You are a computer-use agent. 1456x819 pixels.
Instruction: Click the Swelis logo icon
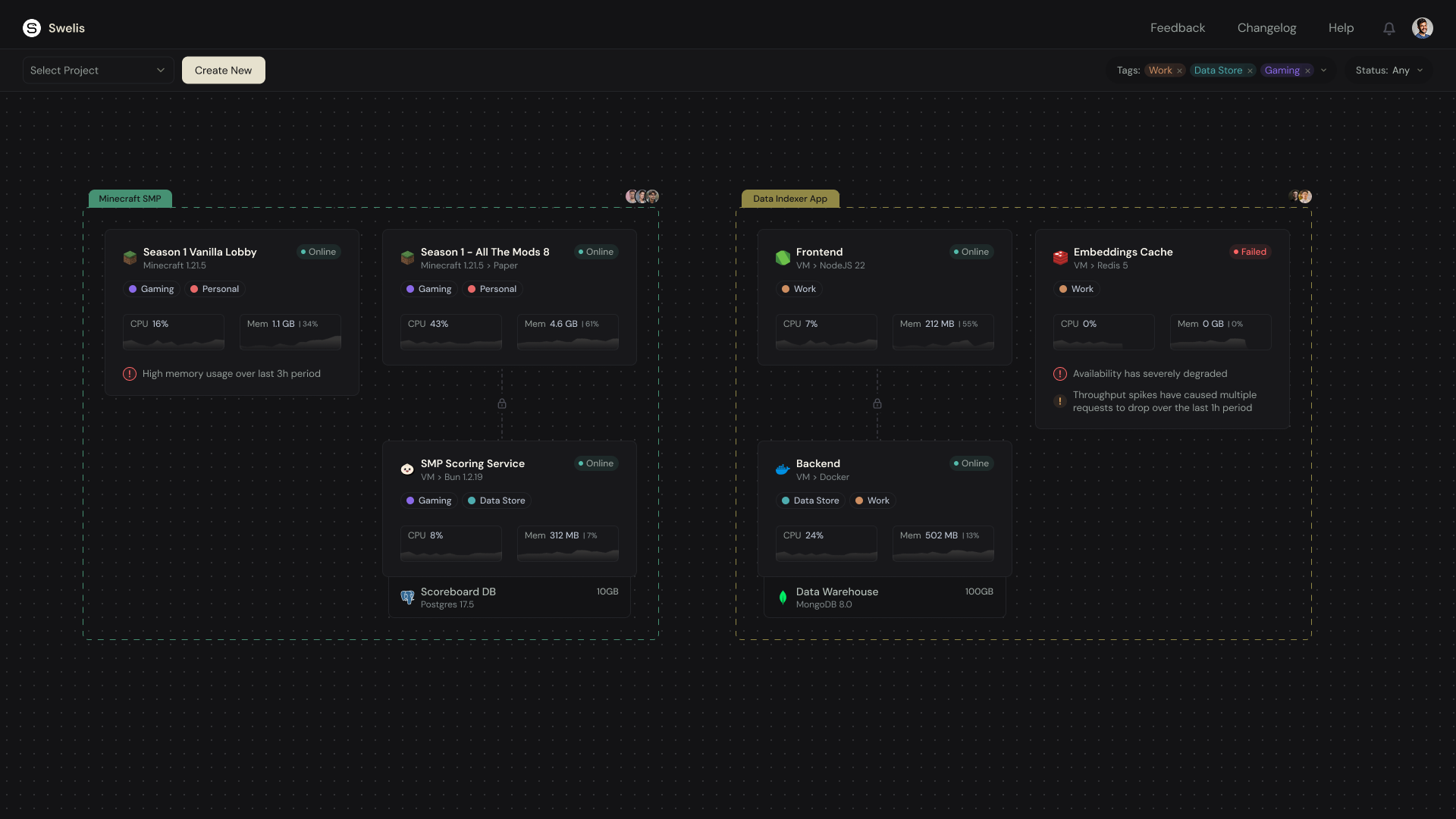pyautogui.click(x=32, y=28)
